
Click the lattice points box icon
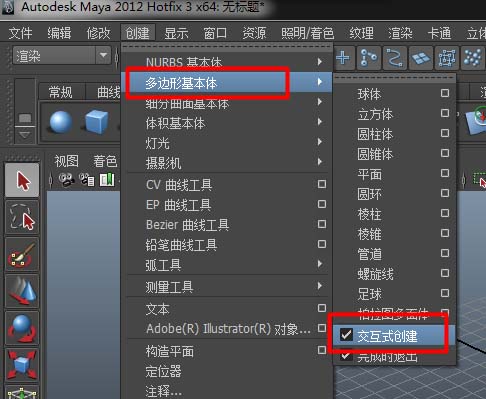(447, 58)
